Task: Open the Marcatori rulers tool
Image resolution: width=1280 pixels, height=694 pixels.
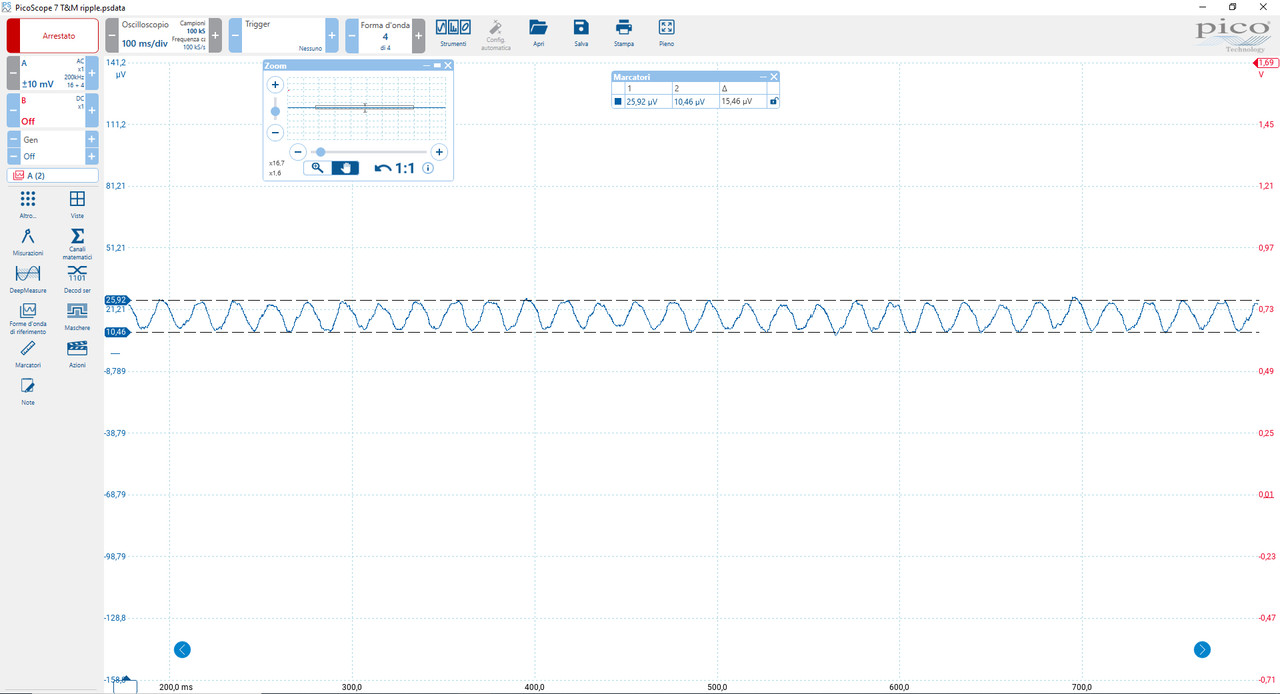Action: (x=28, y=355)
